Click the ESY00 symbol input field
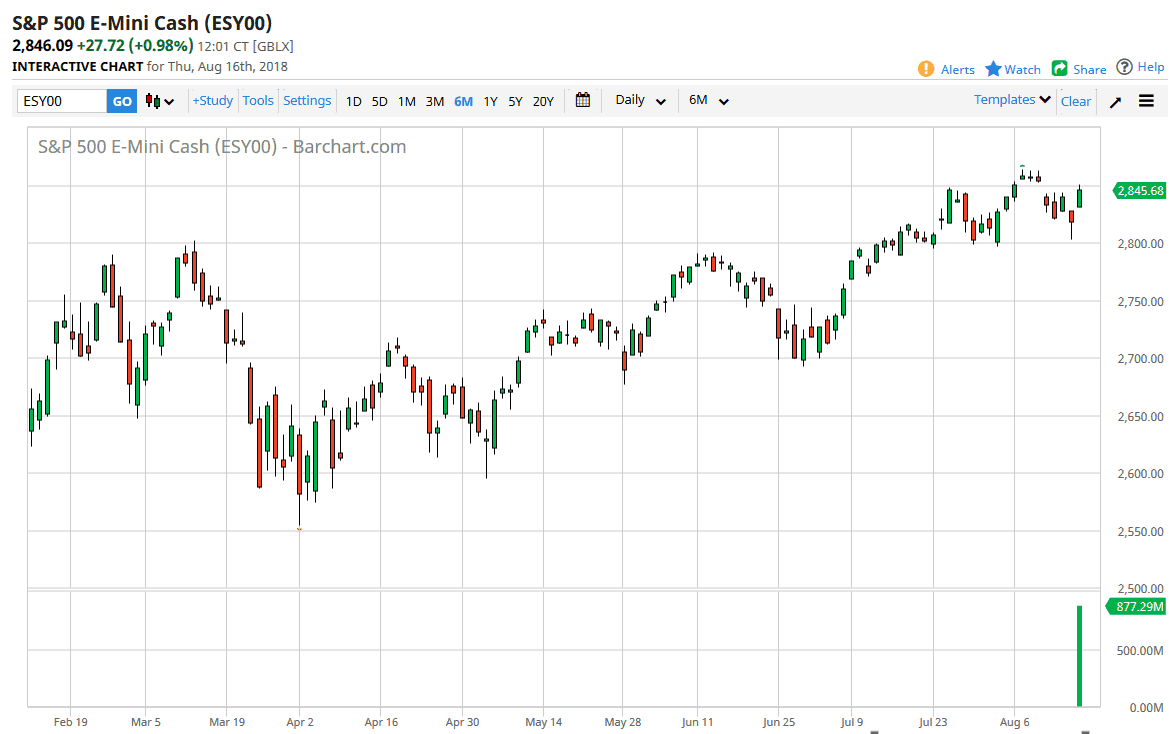Viewport: 1173px width, 734px height. coord(60,100)
